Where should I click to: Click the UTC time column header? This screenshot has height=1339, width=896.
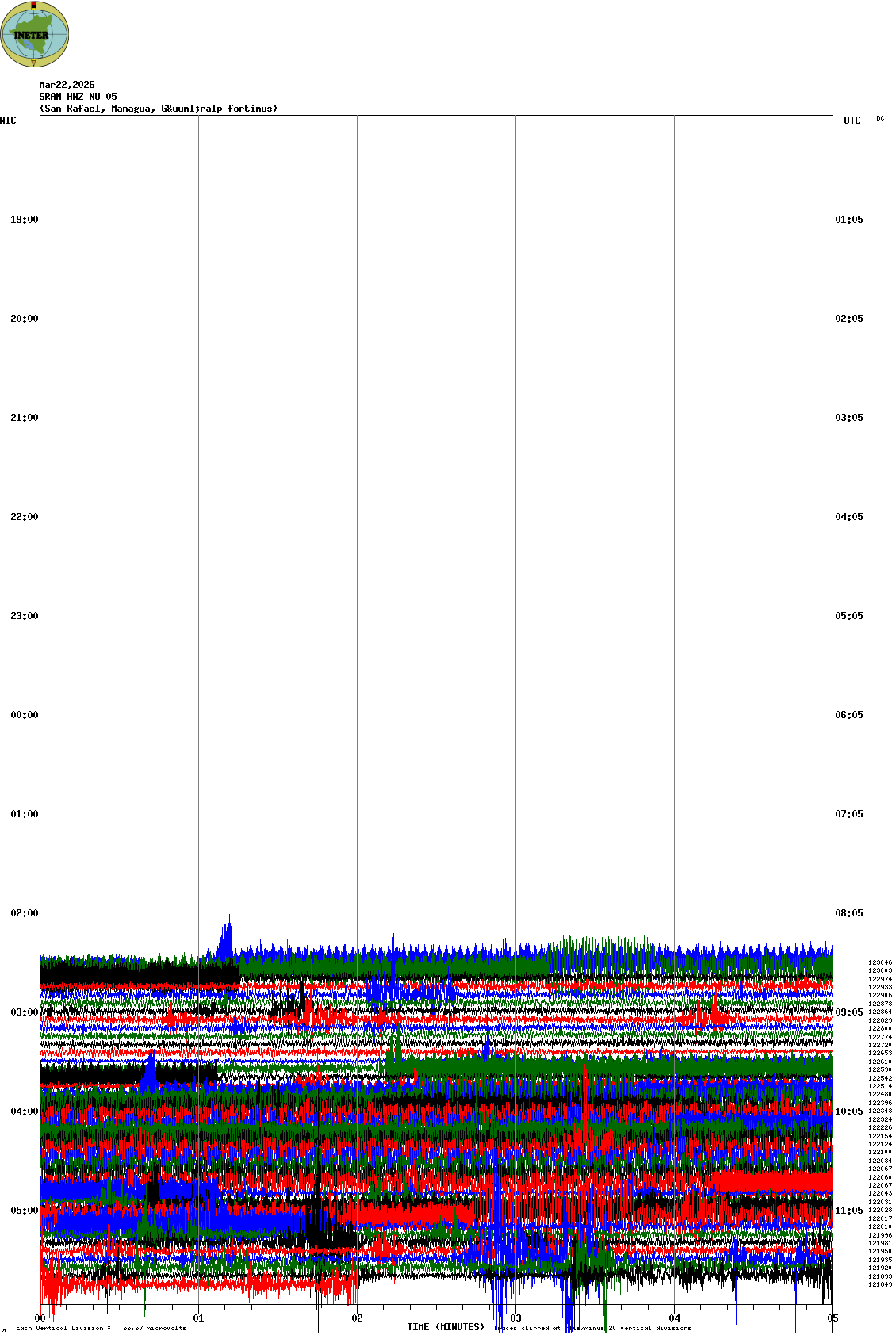click(x=852, y=121)
